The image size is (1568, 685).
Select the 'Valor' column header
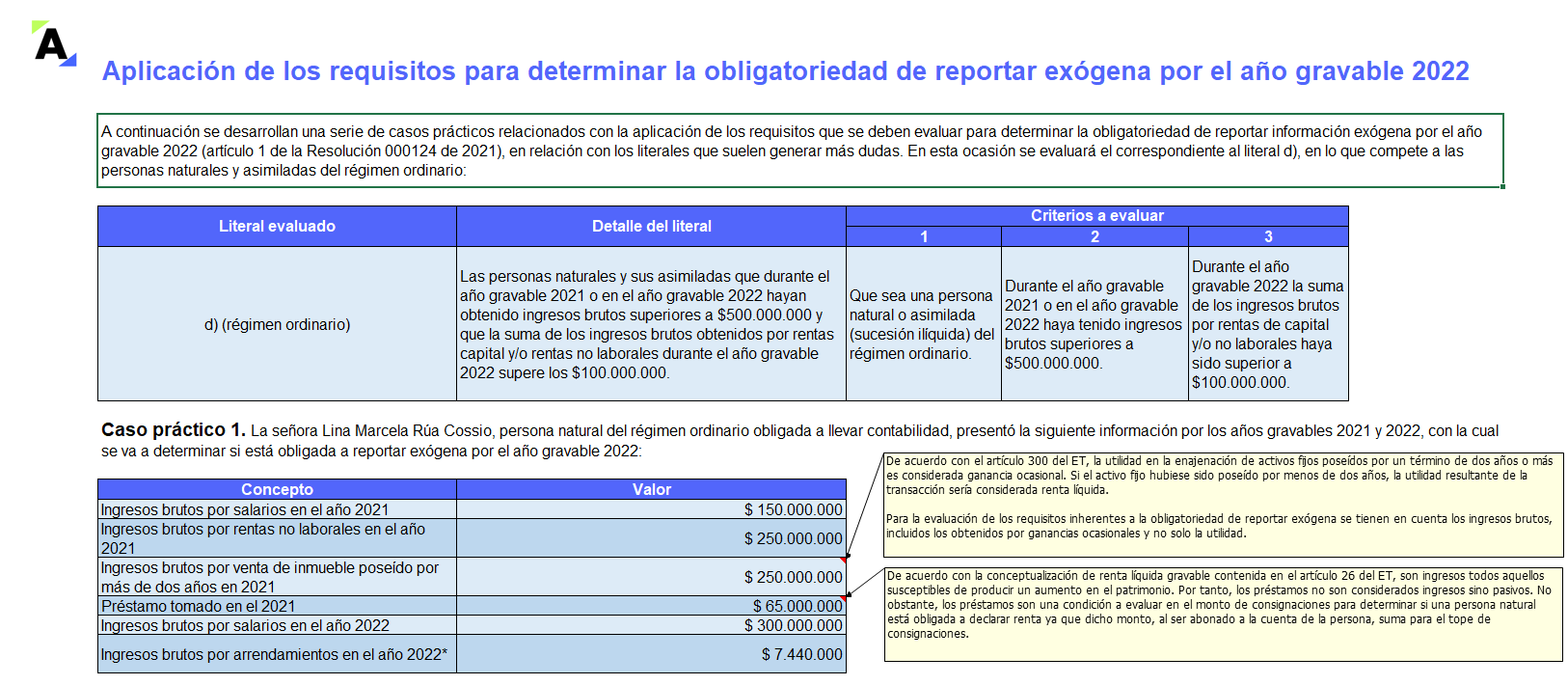pyautogui.click(x=652, y=489)
